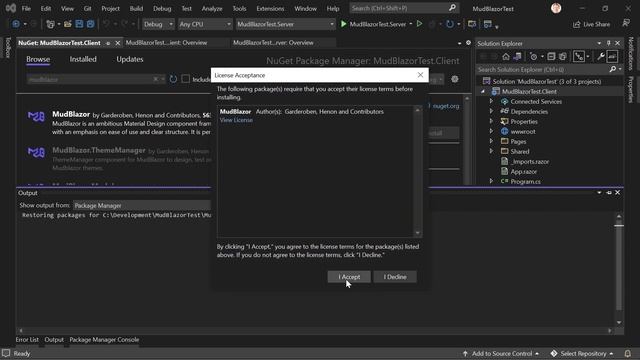Click the I Accept button

click(x=349, y=277)
